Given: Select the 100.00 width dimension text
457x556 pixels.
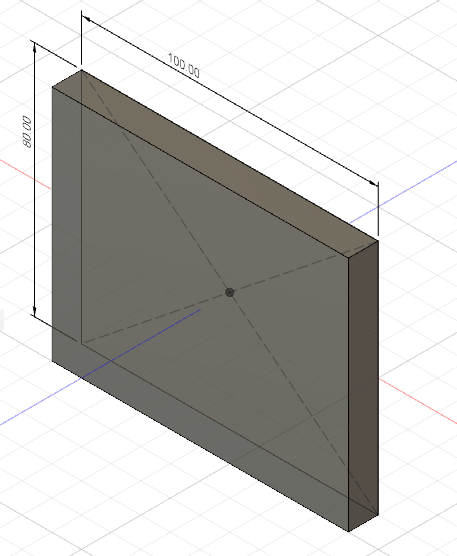Looking at the screenshot, I should 184,66.
